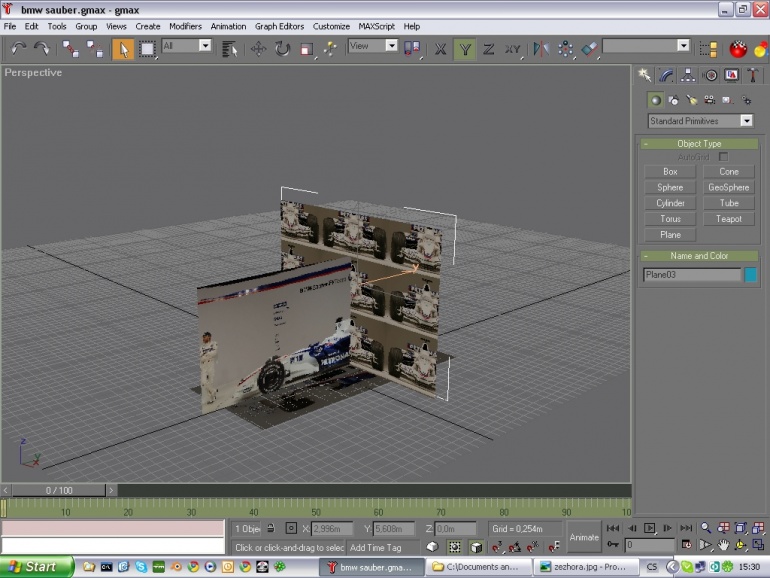Click the Windows Start button
This screenshot has height=578, width=770.
click(36, 567)
